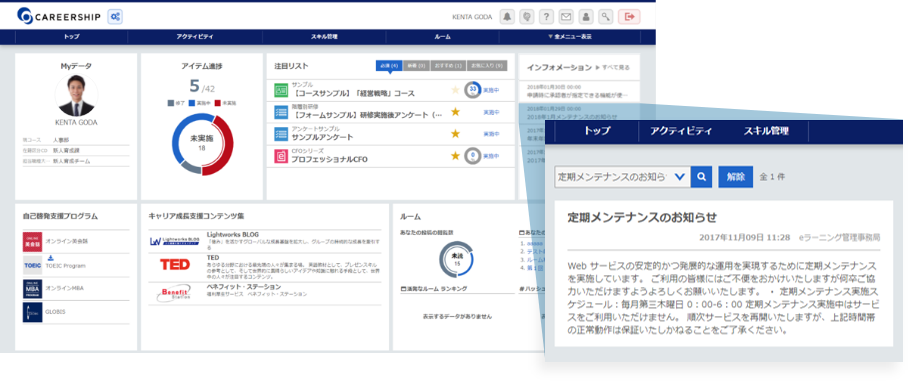Toggle favorite star on プロフェッショナルCFO

tap(455, 156)
